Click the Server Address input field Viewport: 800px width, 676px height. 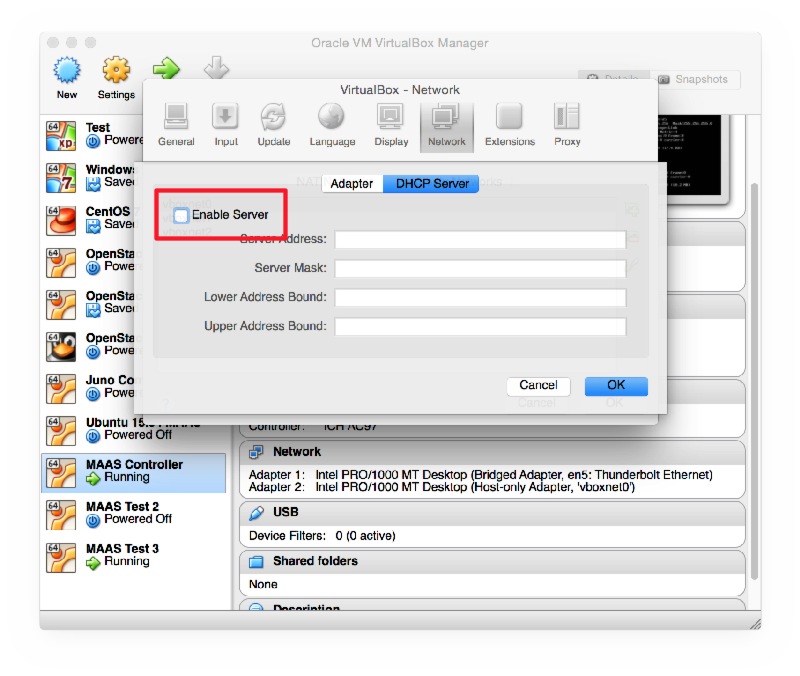[x=480, y=239]
